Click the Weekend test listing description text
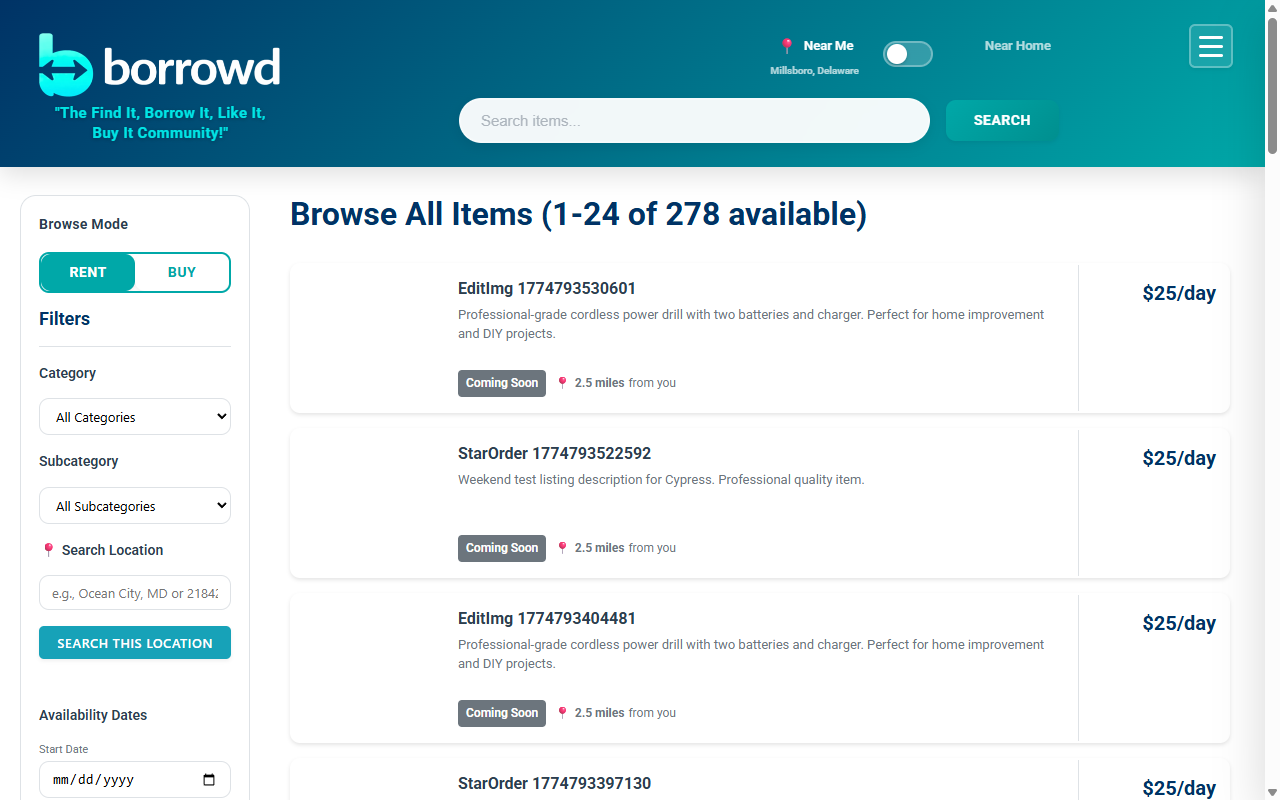1280x800 pixels. coord(661,480)
